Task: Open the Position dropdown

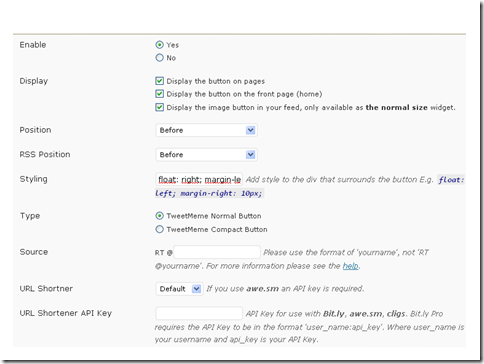Action: [x=206, y=130]
